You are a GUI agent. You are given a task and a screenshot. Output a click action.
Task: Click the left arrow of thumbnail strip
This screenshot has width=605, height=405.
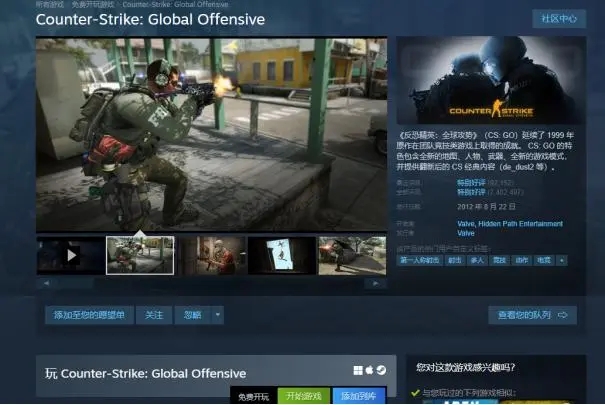pyautogui.click(x=46, y=283)
